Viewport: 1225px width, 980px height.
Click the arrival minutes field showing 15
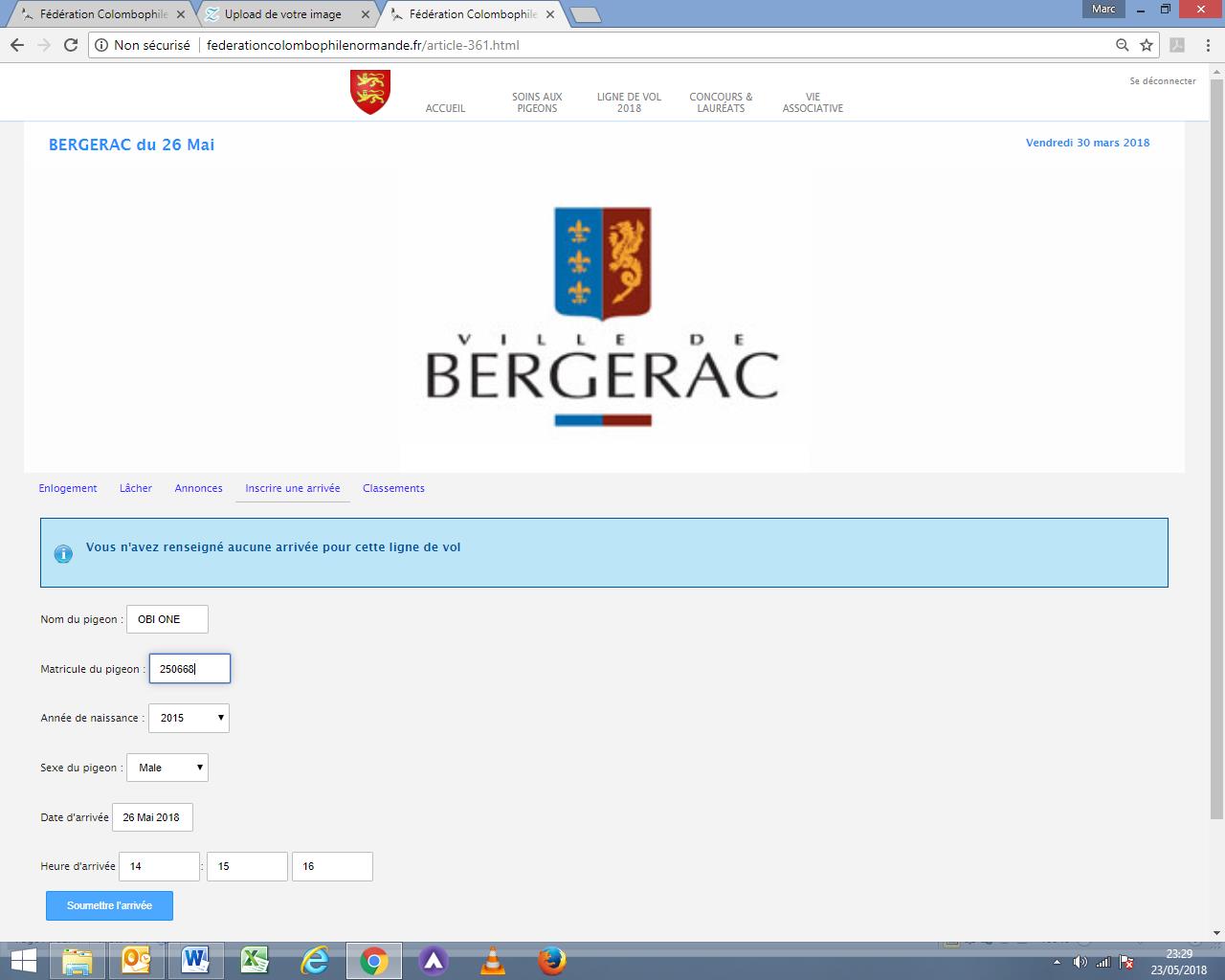[247, 866]
